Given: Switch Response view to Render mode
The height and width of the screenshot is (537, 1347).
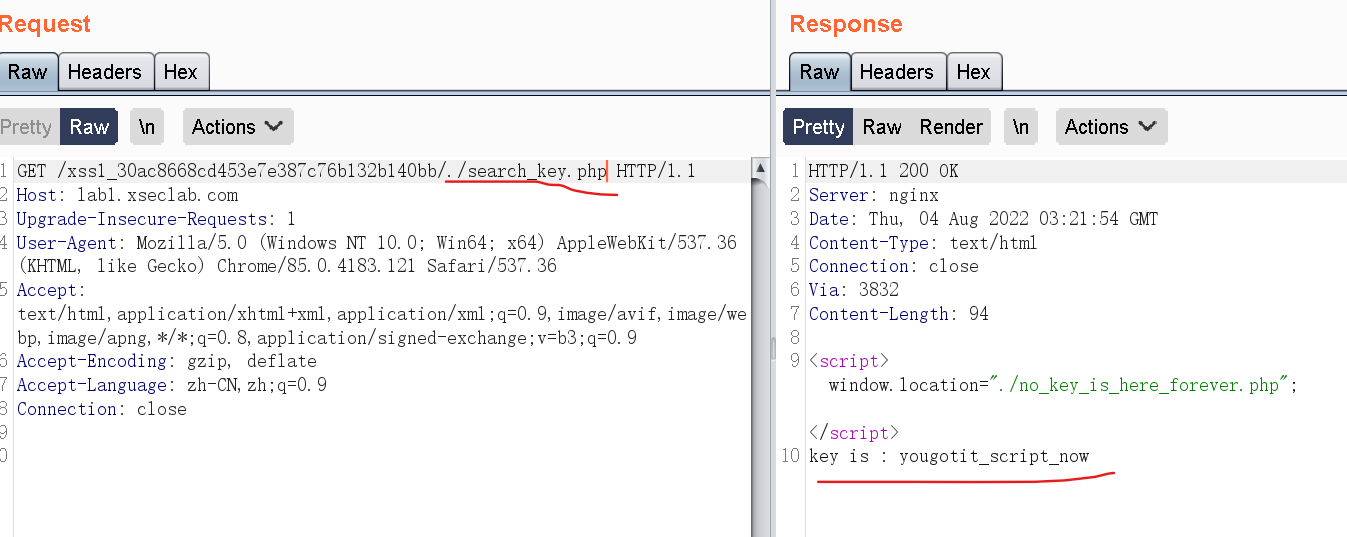Looking at the screenshot, I should tap(951, 127).
